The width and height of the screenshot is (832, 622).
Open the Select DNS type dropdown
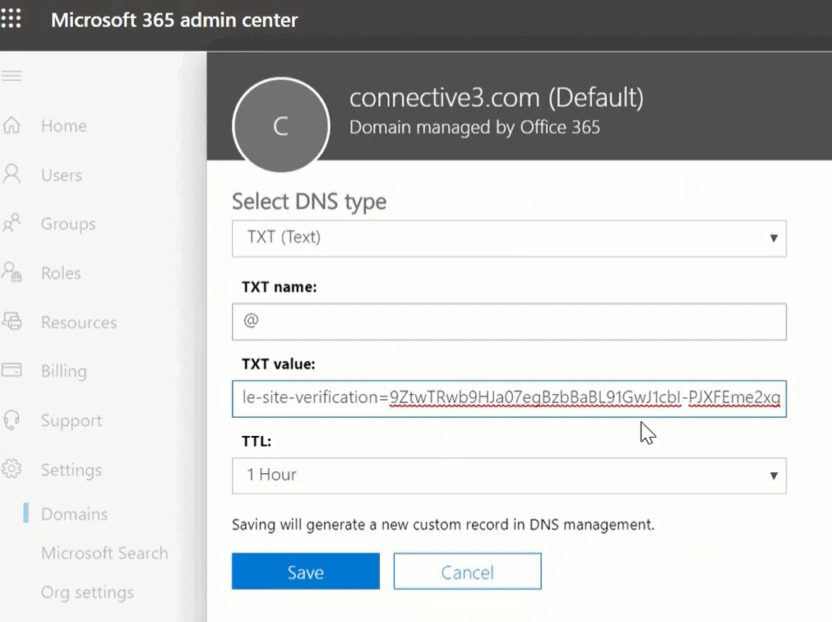[509, 238]
